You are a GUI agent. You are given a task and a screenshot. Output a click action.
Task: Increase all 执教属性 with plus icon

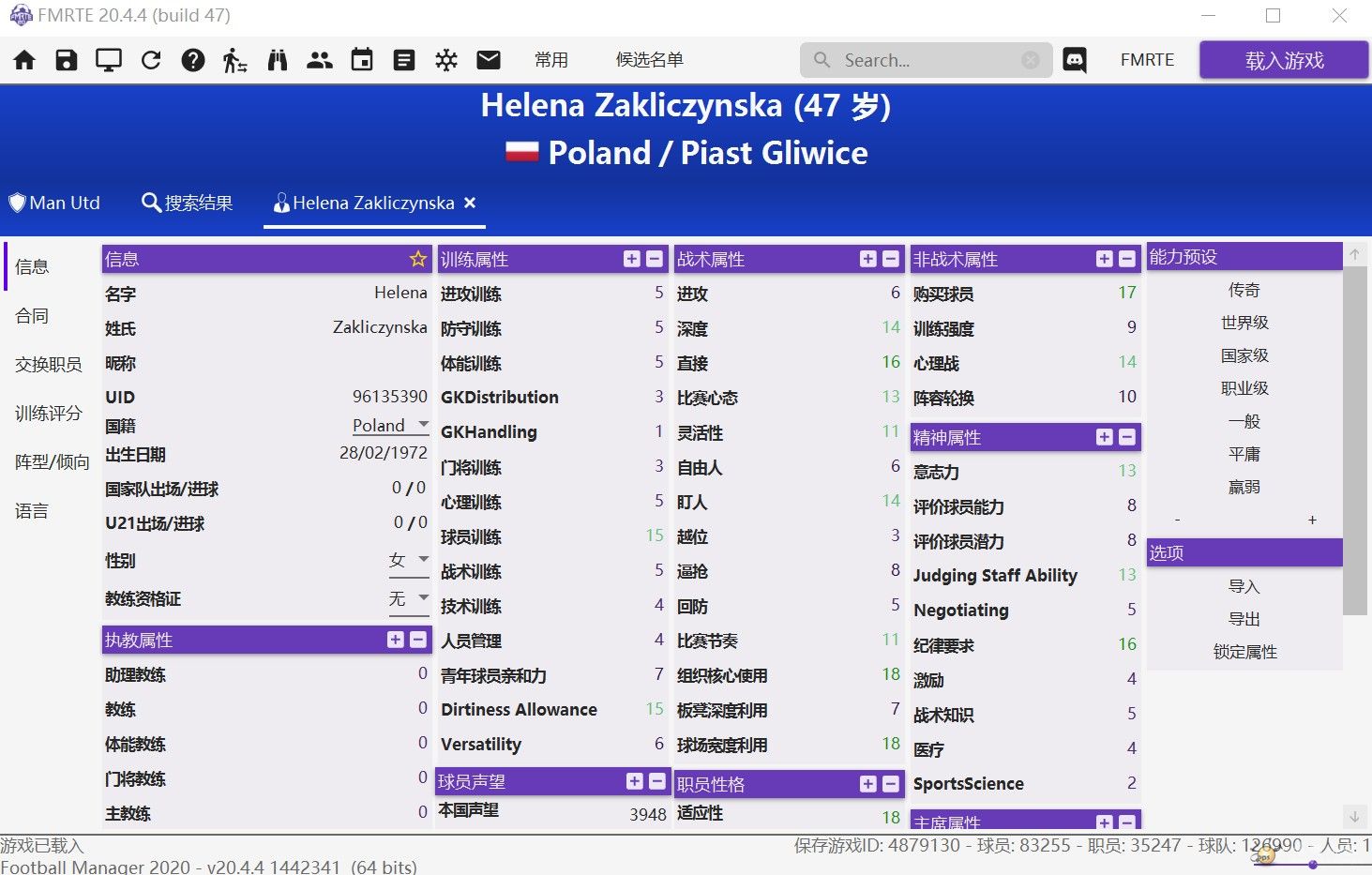pyautogui.click(x=396, y=640)
